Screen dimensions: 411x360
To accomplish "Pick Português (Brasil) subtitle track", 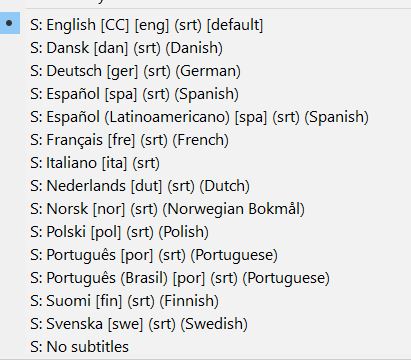I will point(205,278).
